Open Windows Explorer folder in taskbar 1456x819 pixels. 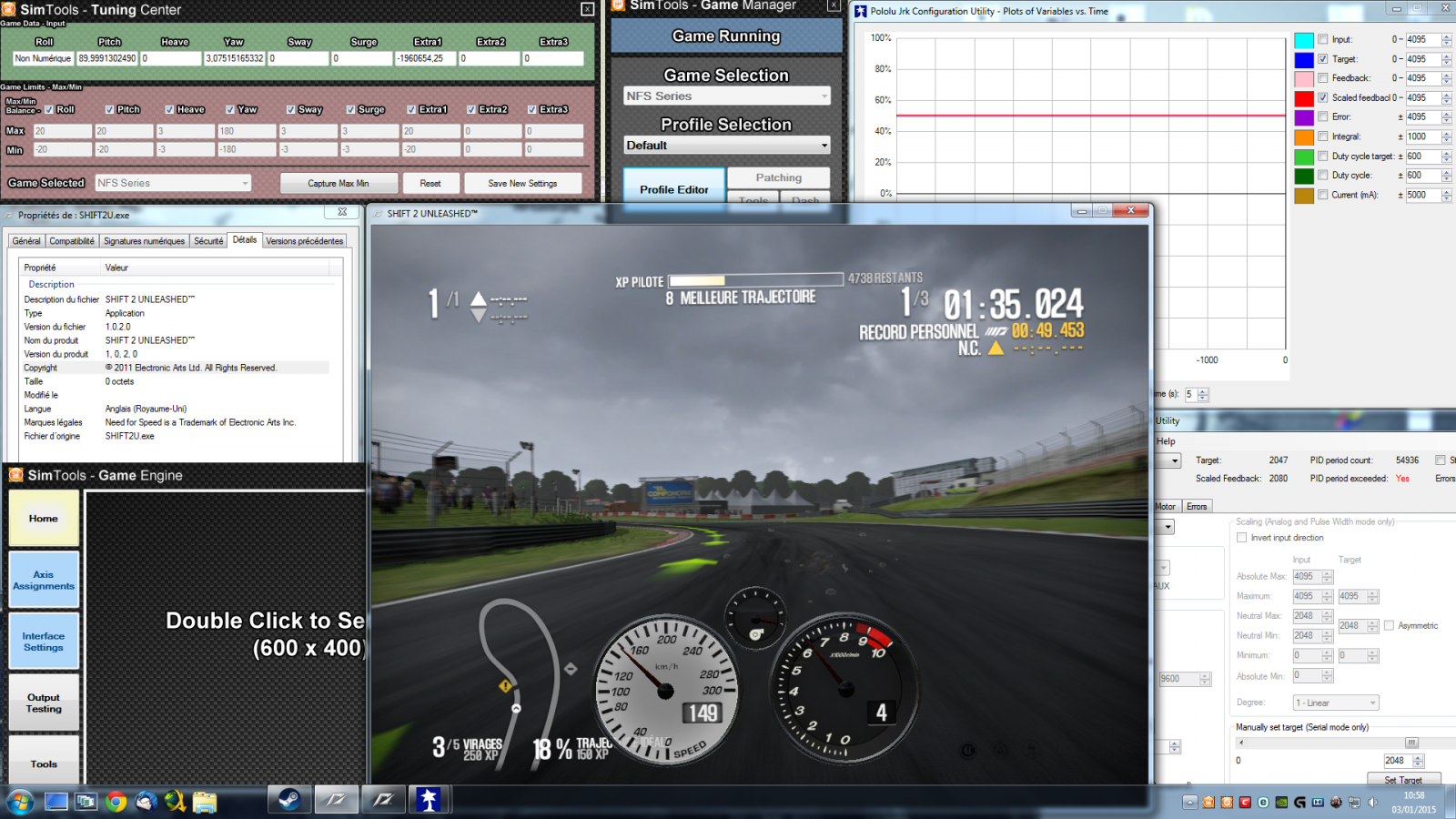point(205,802)
